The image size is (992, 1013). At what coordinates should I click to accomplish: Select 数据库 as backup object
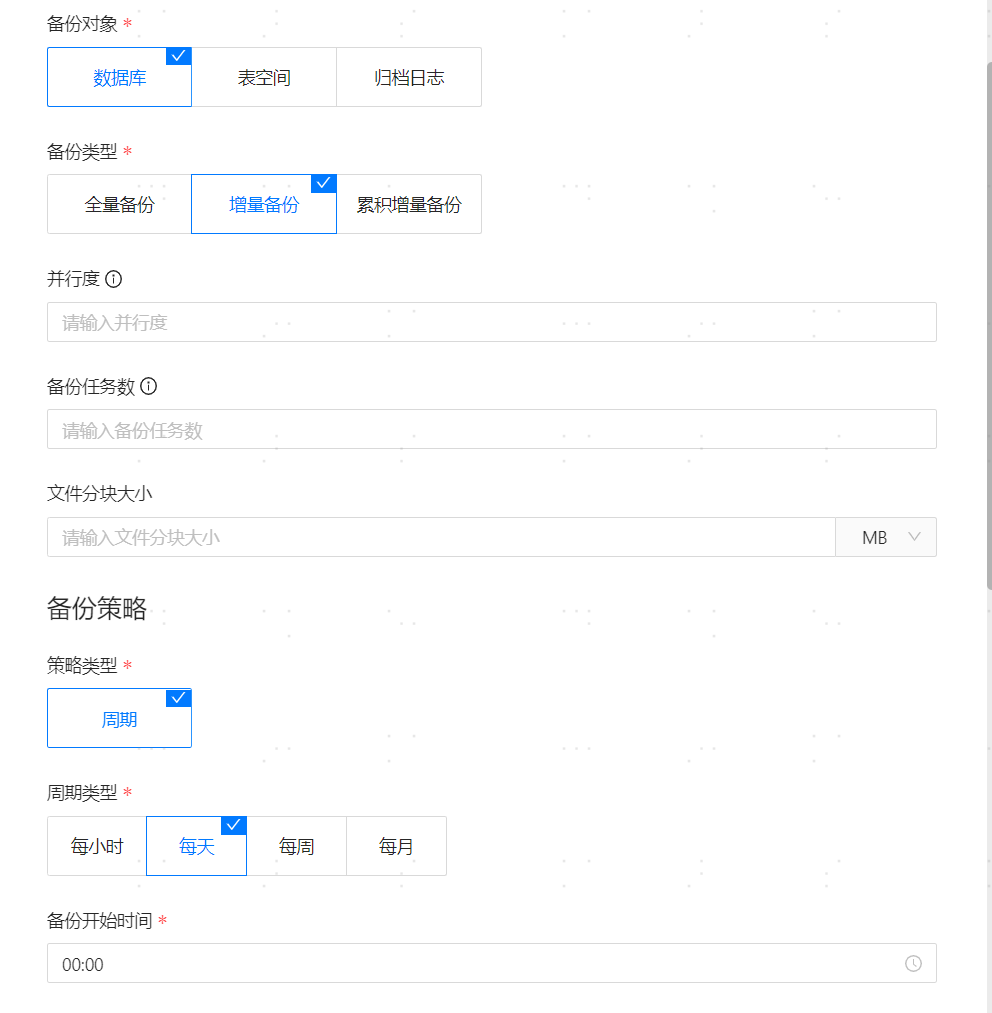pyautogui.click(x=119, y=78)
